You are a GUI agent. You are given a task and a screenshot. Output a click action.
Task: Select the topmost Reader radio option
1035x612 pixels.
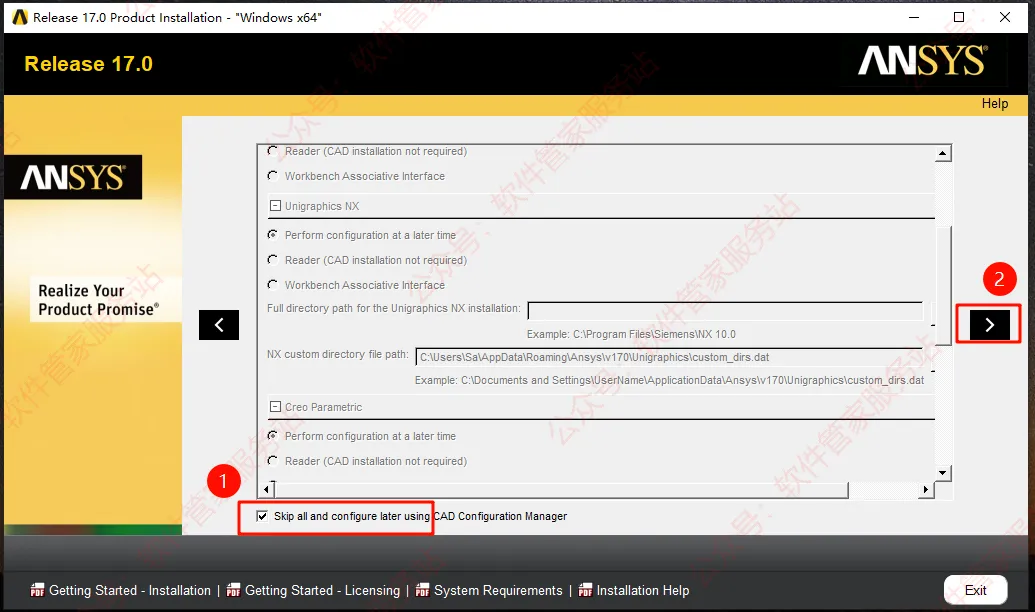click(x=272, y=151)
